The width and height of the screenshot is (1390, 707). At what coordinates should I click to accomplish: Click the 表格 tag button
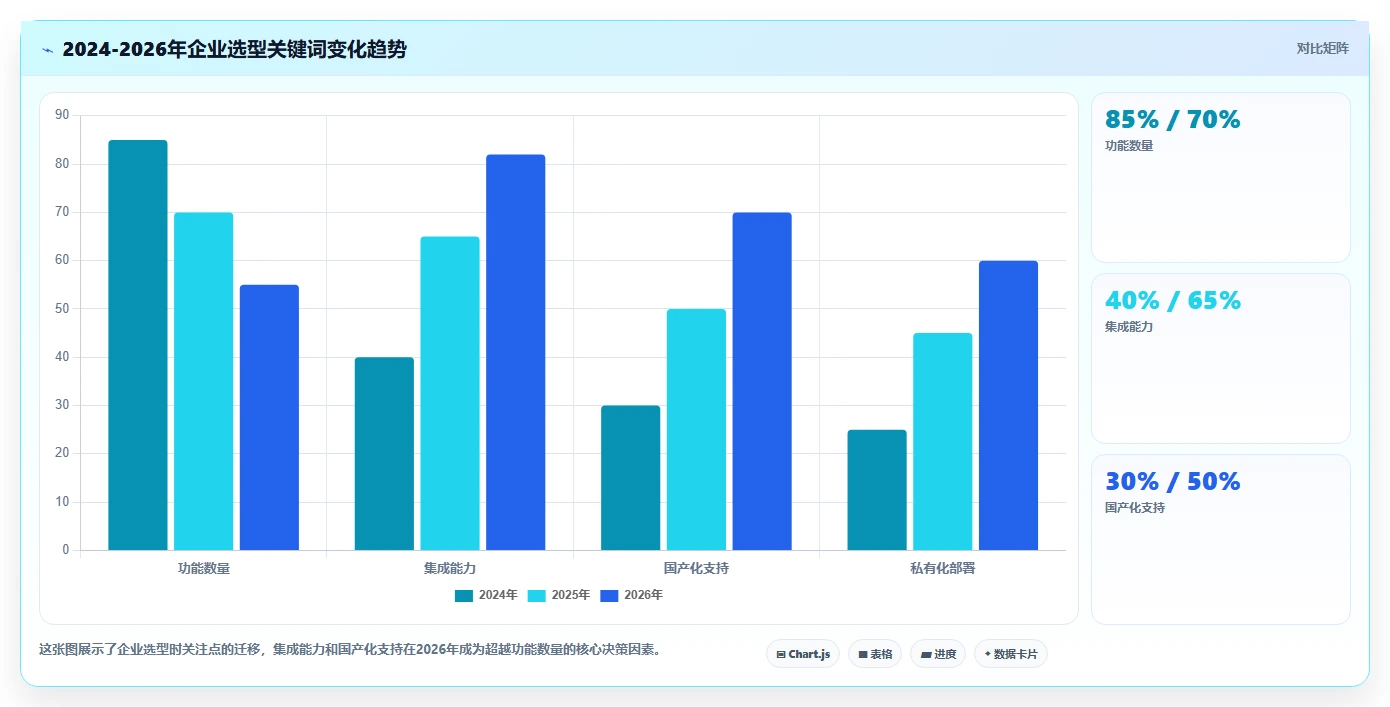pos(875,654)
